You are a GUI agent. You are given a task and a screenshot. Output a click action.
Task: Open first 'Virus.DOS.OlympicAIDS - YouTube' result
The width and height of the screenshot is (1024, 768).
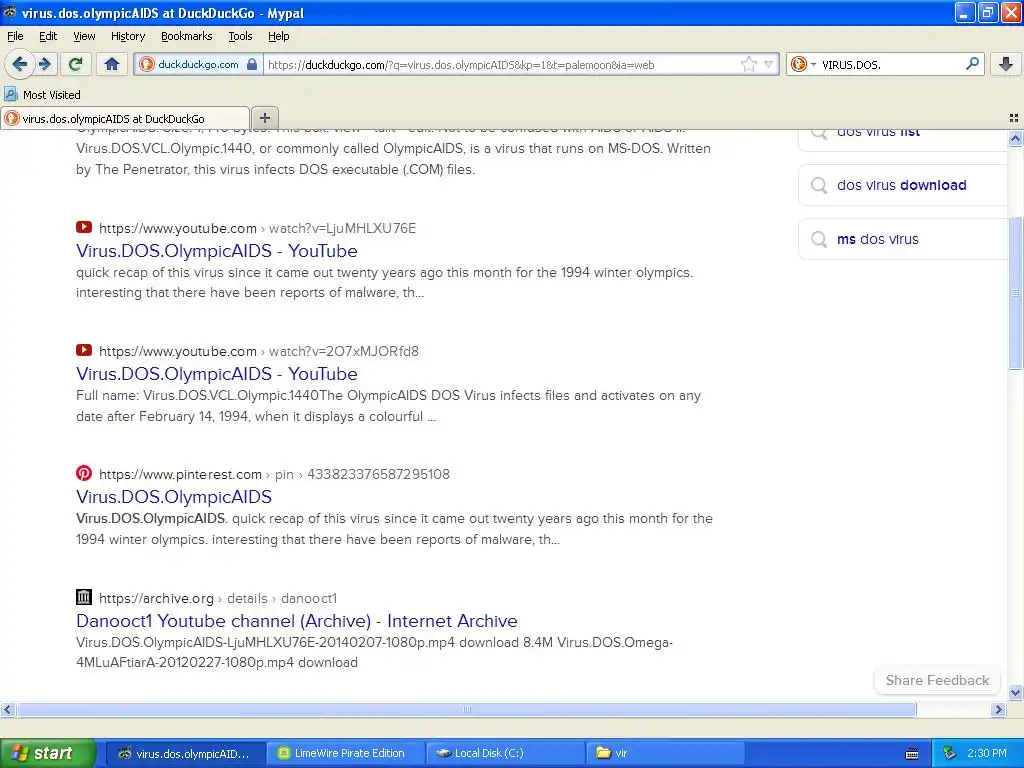click(217, 251)
